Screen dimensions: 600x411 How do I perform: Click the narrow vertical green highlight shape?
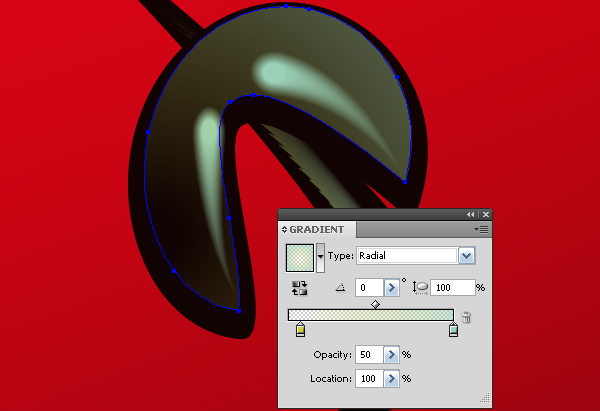(210, 153)
